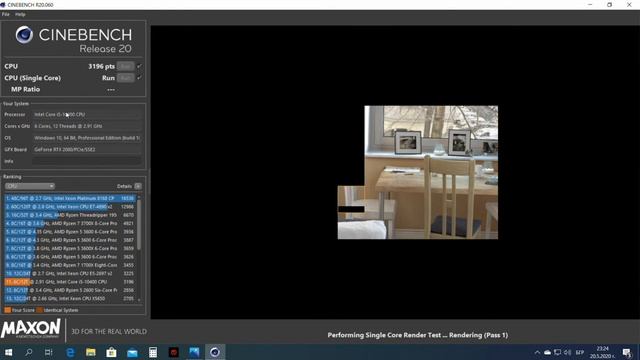This screenshot has height=360, width=640.
Task: Click the Identical System legend swatch
Action: point(40,310)
